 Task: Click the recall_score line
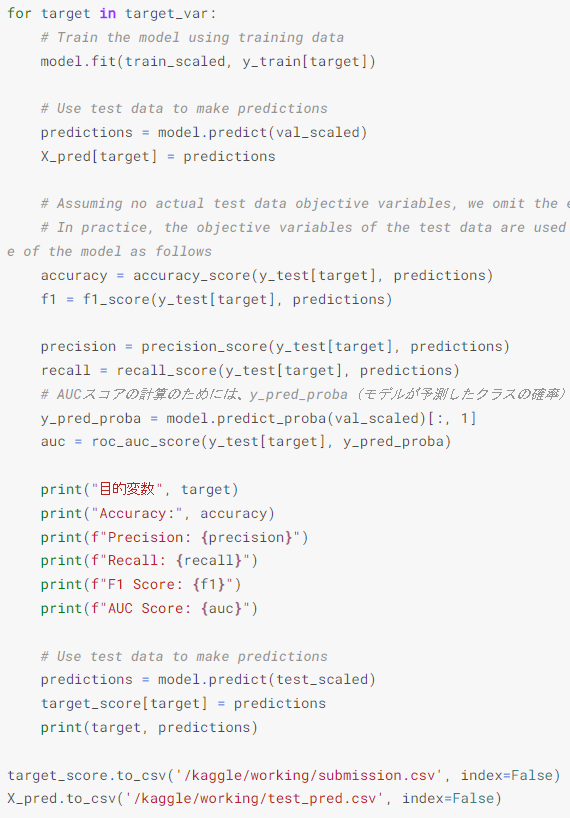point(250,370)
